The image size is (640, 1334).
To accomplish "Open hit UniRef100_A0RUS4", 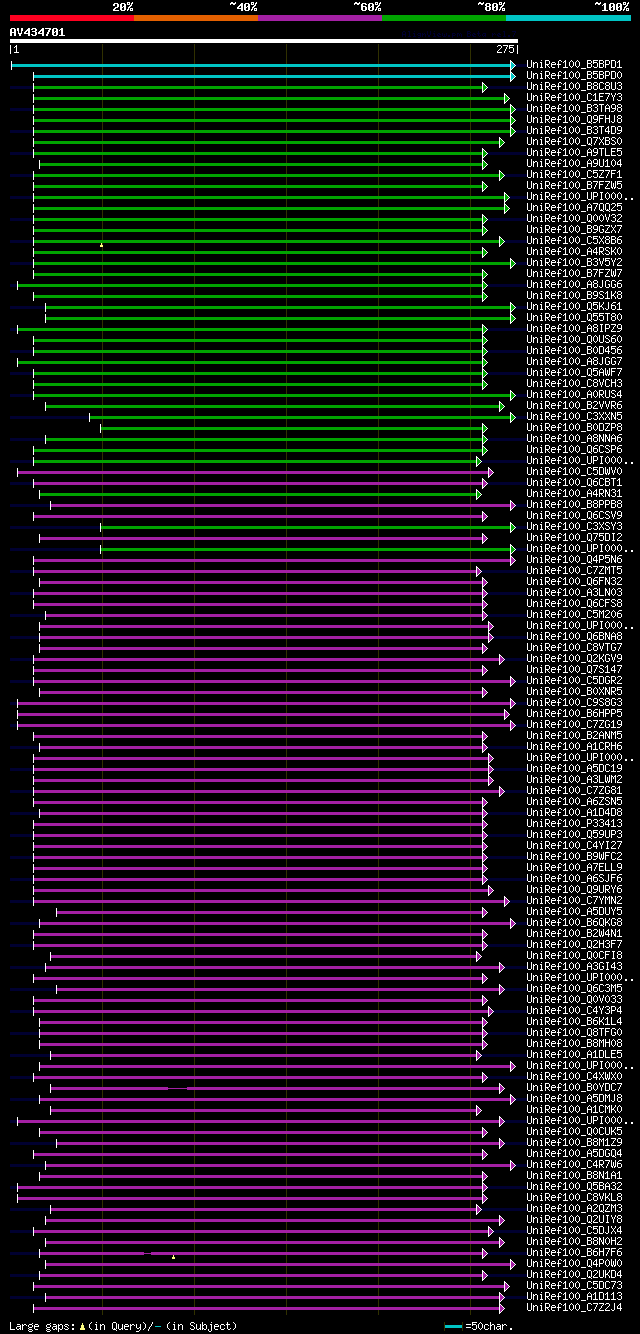I will [574, 395].
